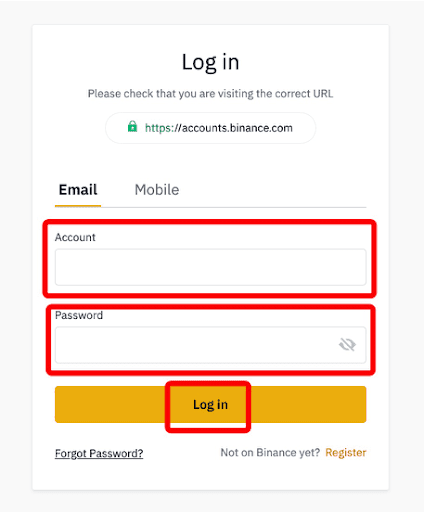Click the rounded URL verification pill's empty right edge
This screenshot has width=424, height=512.
tap(304, 128)
